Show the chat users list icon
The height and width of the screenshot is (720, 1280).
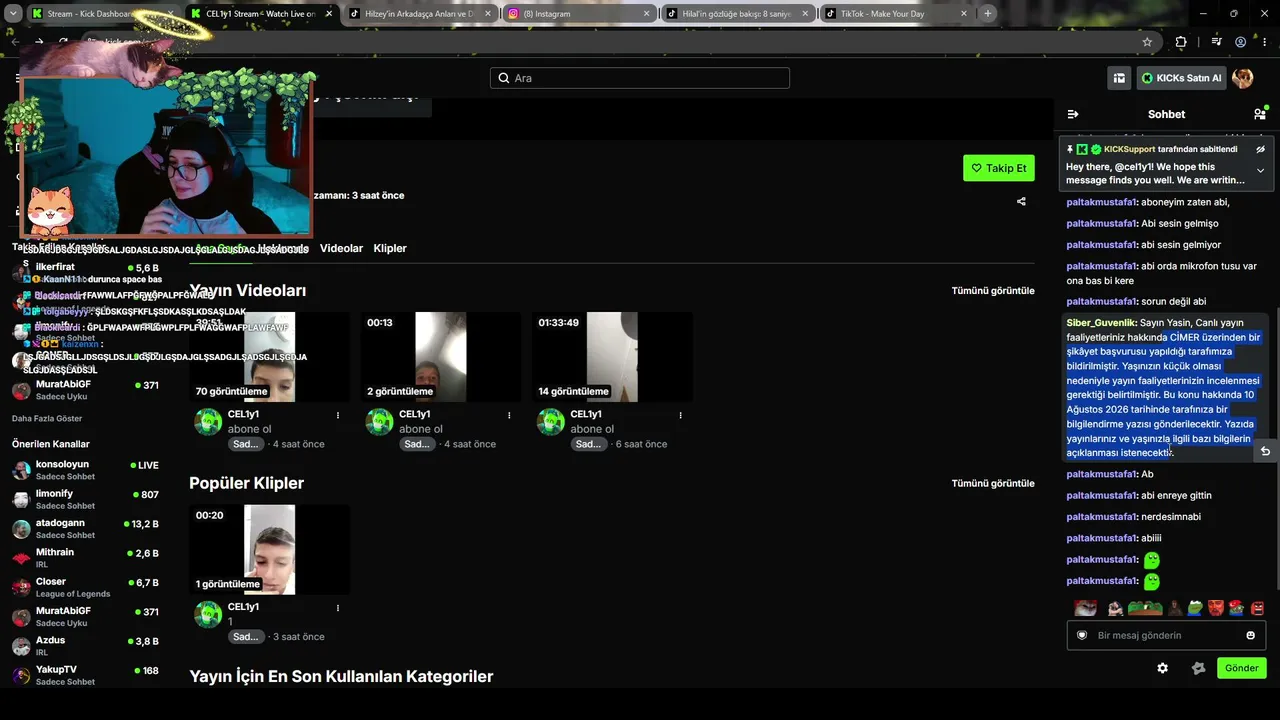pyautogui.click(x=1260, y=114)
